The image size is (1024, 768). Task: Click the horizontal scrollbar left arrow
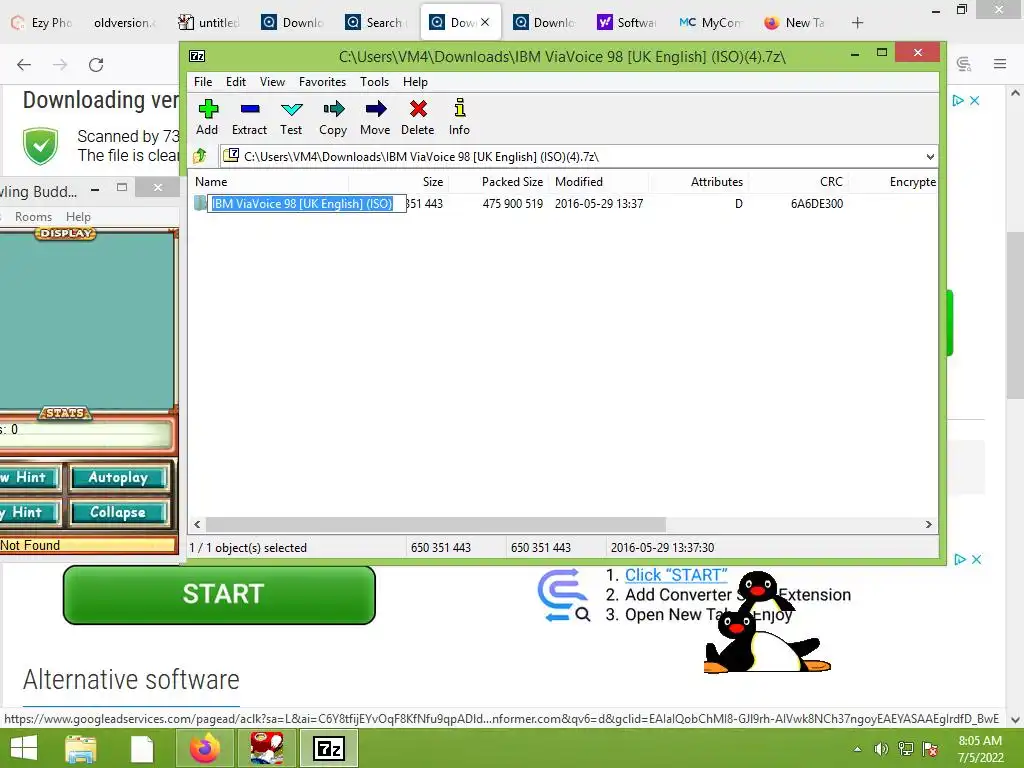pyautogui.click(x=197, y=524)
